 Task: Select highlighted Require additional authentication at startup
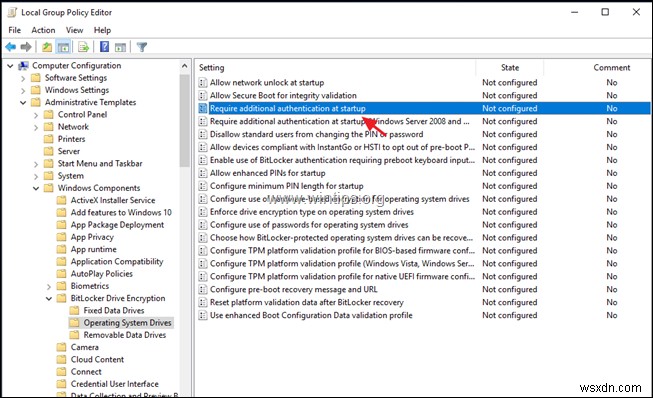point(287,108)
